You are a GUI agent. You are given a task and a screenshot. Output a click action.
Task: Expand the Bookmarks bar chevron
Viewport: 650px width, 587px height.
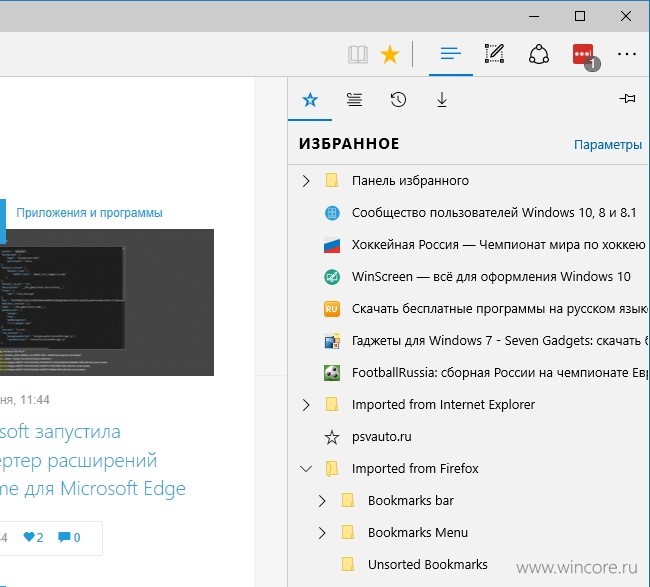(322, 501)
